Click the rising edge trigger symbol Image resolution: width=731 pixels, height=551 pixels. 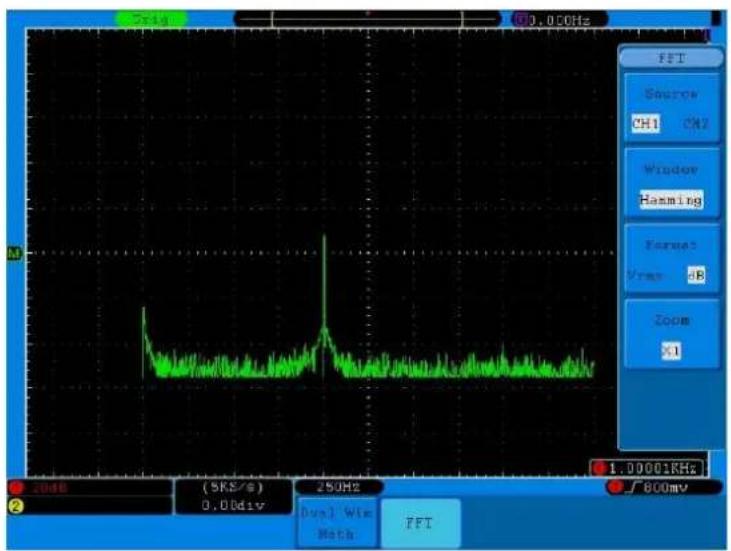[633, 487]
